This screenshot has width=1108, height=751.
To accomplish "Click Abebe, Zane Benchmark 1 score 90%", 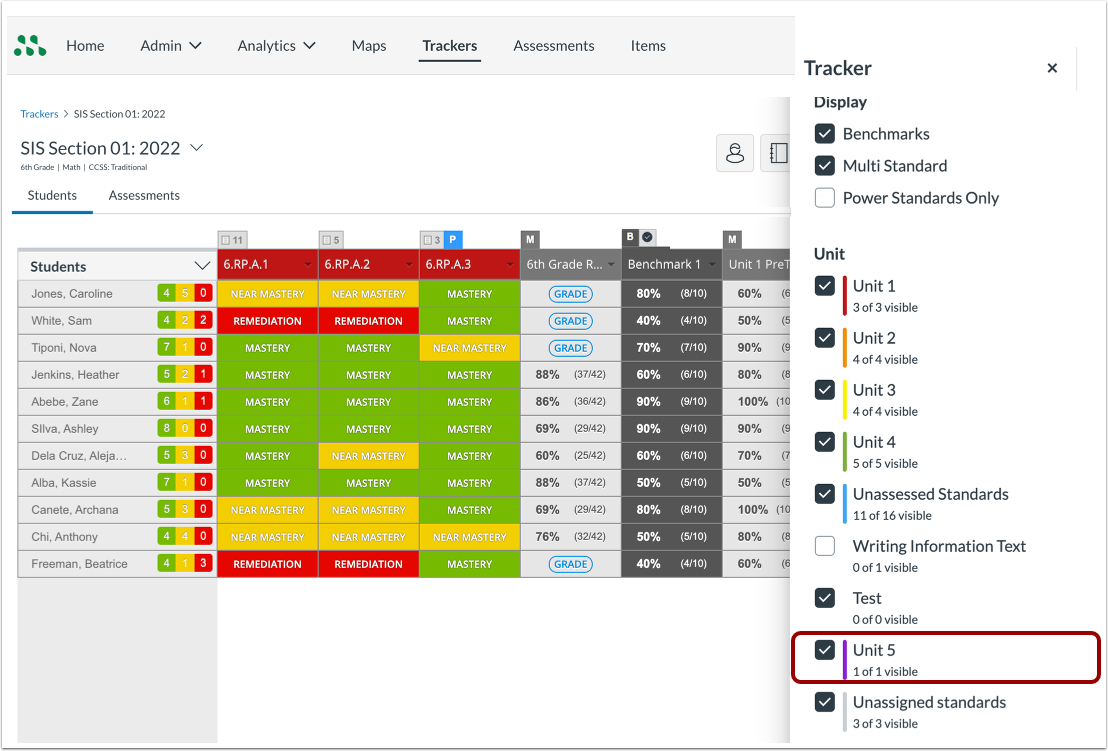I will click(x=671, y=401).
